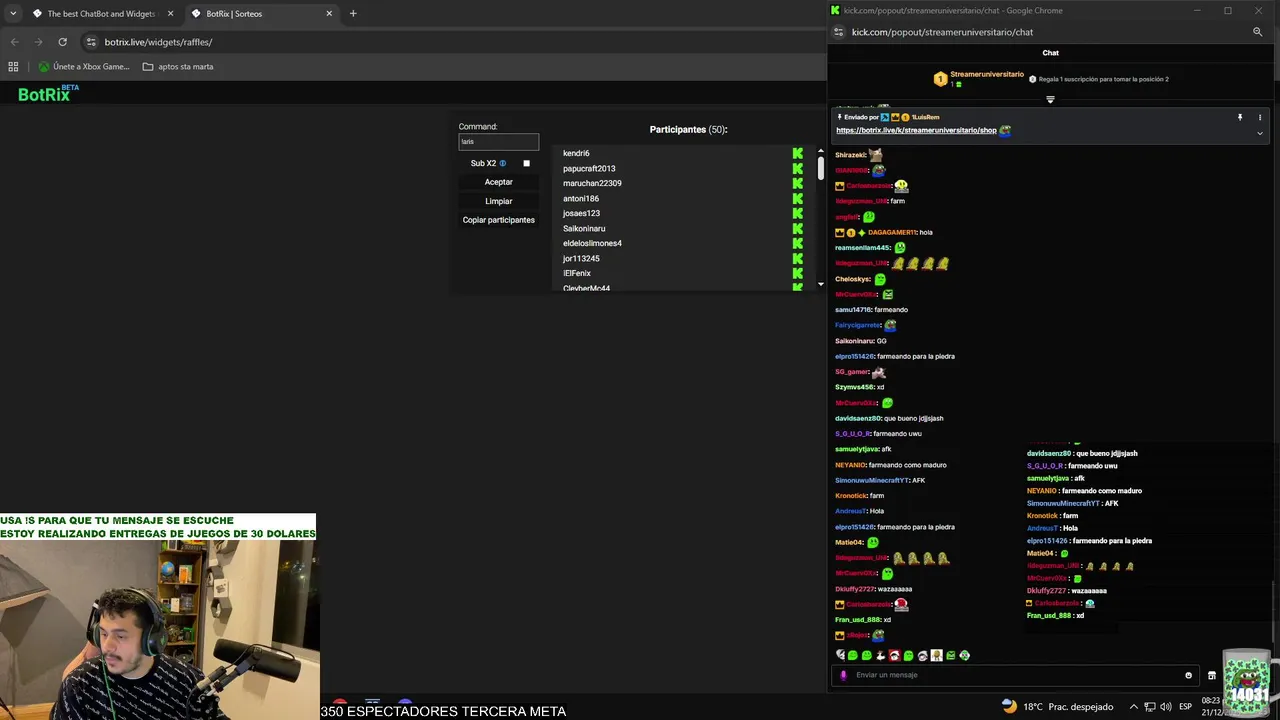Select participant papucraft2013
Viewport: 1280px width, 720px height.
coord(589,169)
